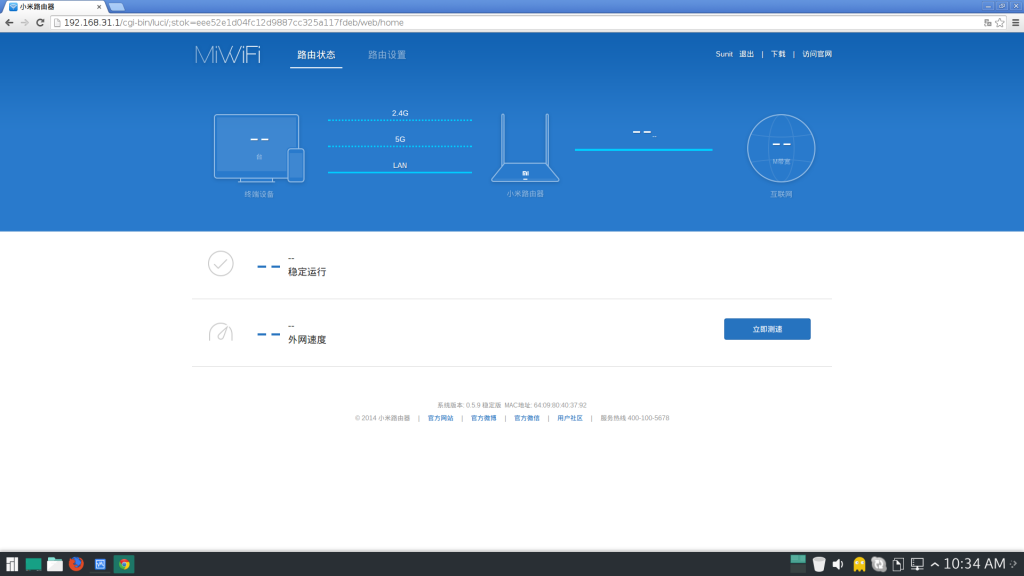This screenshot has width=1024, height=576.
Task: Click the translate page icon in address bar
Action: [987, 23]
